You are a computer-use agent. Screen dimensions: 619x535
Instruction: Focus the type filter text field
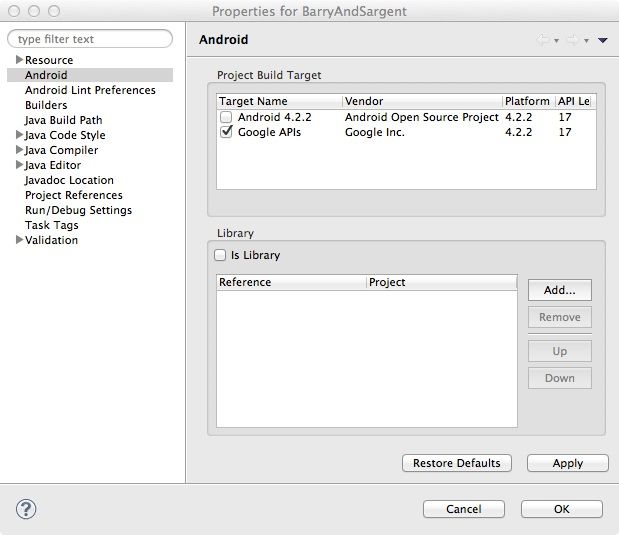coord(90,39)
